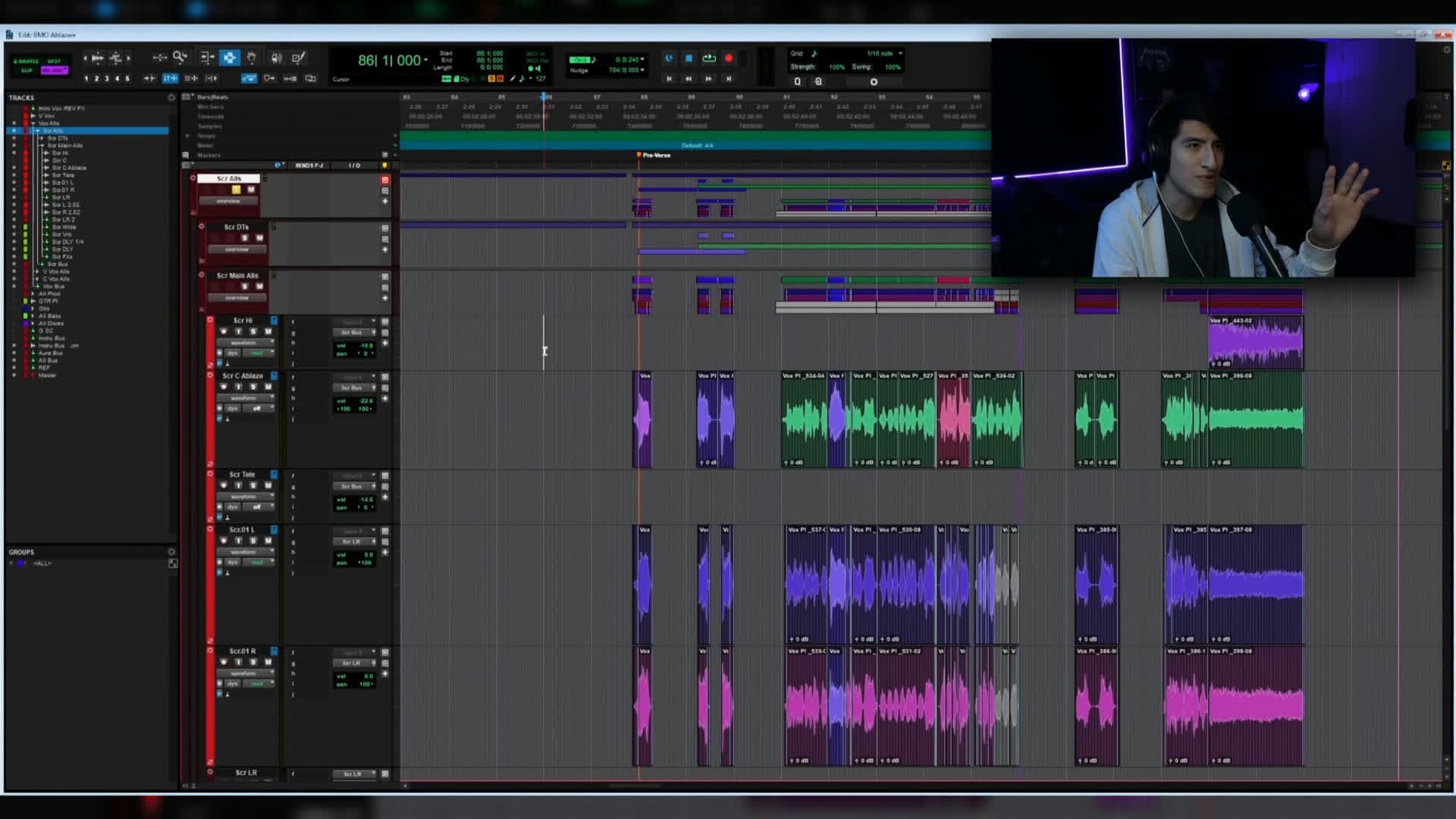Open the automation mode dropdown reading 'read' on Scr Hi

pyautogui.click(x=259, y=353)
